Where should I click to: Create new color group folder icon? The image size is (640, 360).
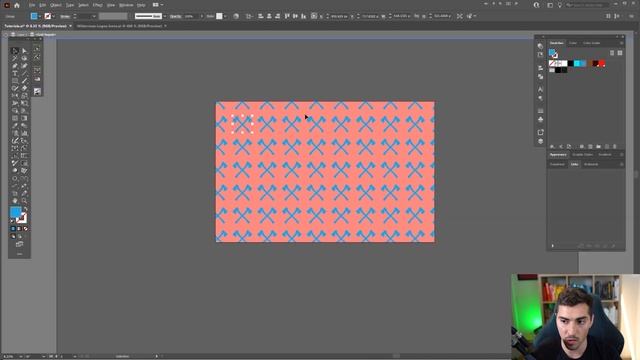click(598, 146)
